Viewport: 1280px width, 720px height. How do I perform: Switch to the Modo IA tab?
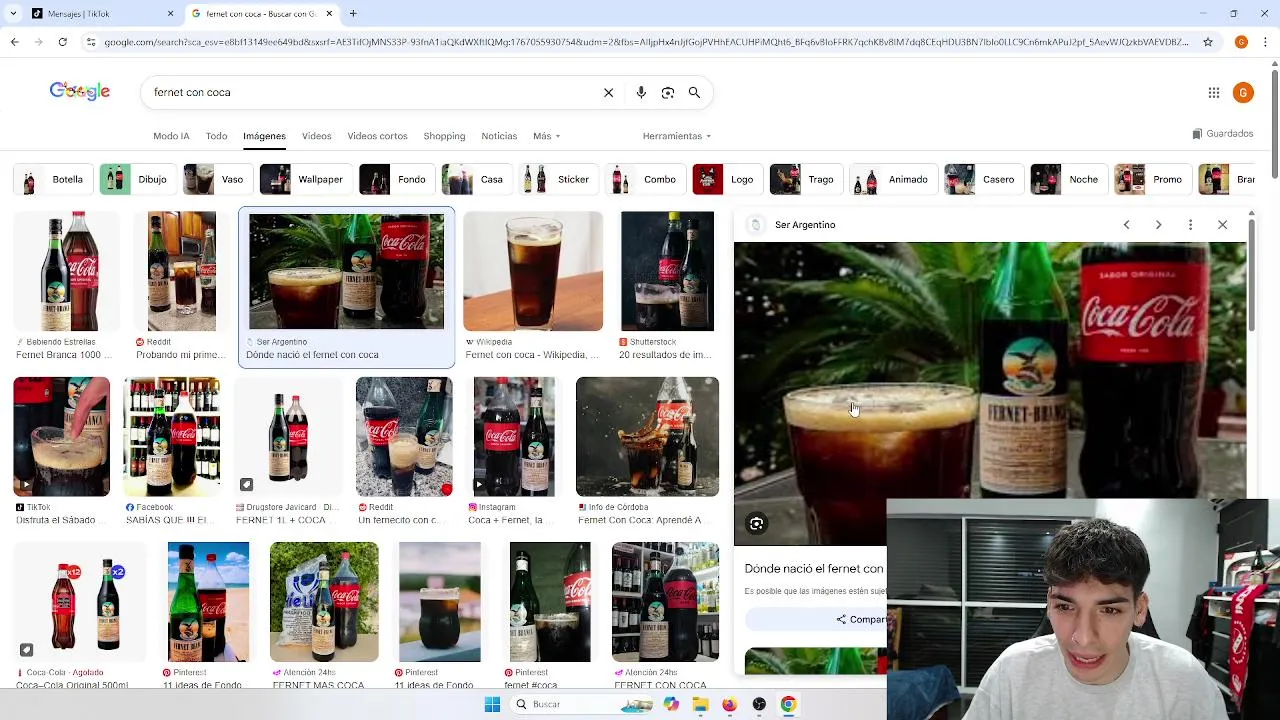171,136
